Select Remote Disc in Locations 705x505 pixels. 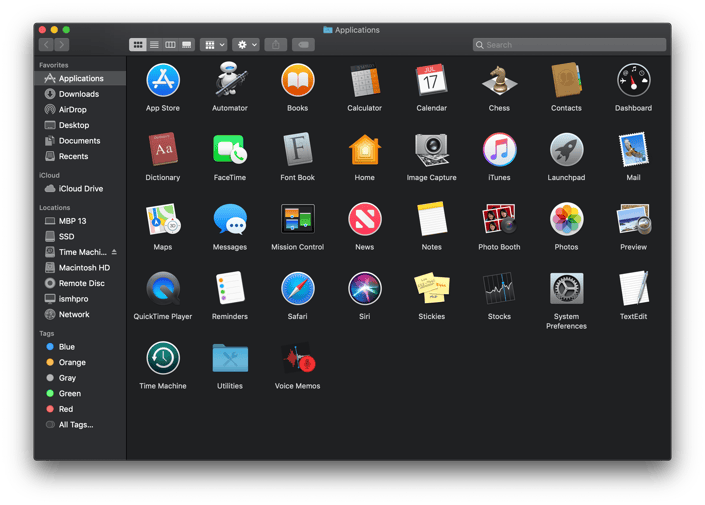click(80, 283)
